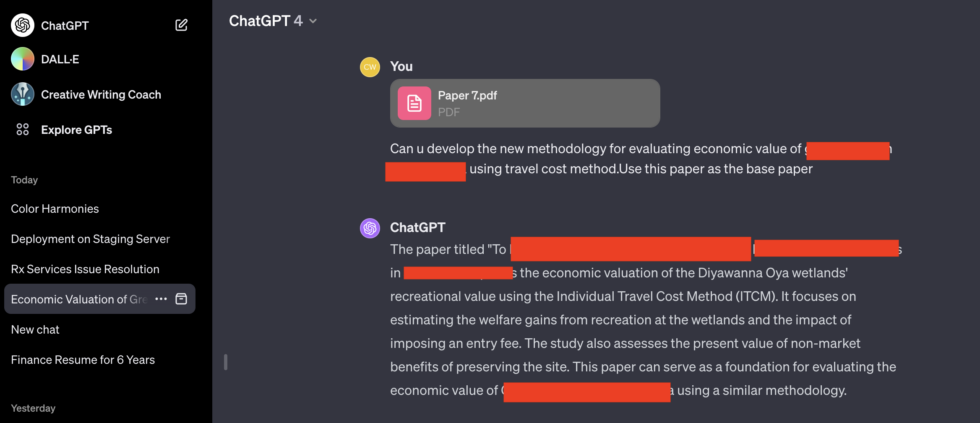
Task: Click the Creative Writing Coach label
Action: [x=101, y=95]
